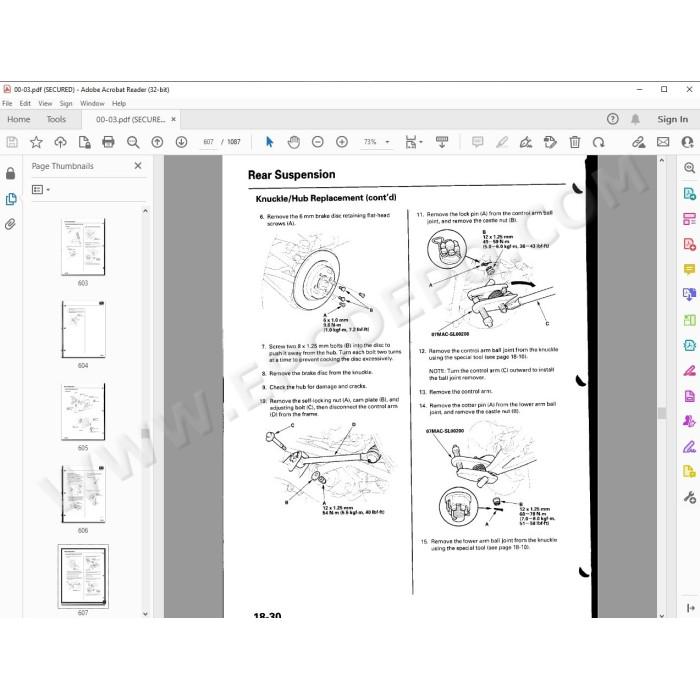Upload the file to cloud storage
Viewport: 700px width, 700px height.
(60, 142)
